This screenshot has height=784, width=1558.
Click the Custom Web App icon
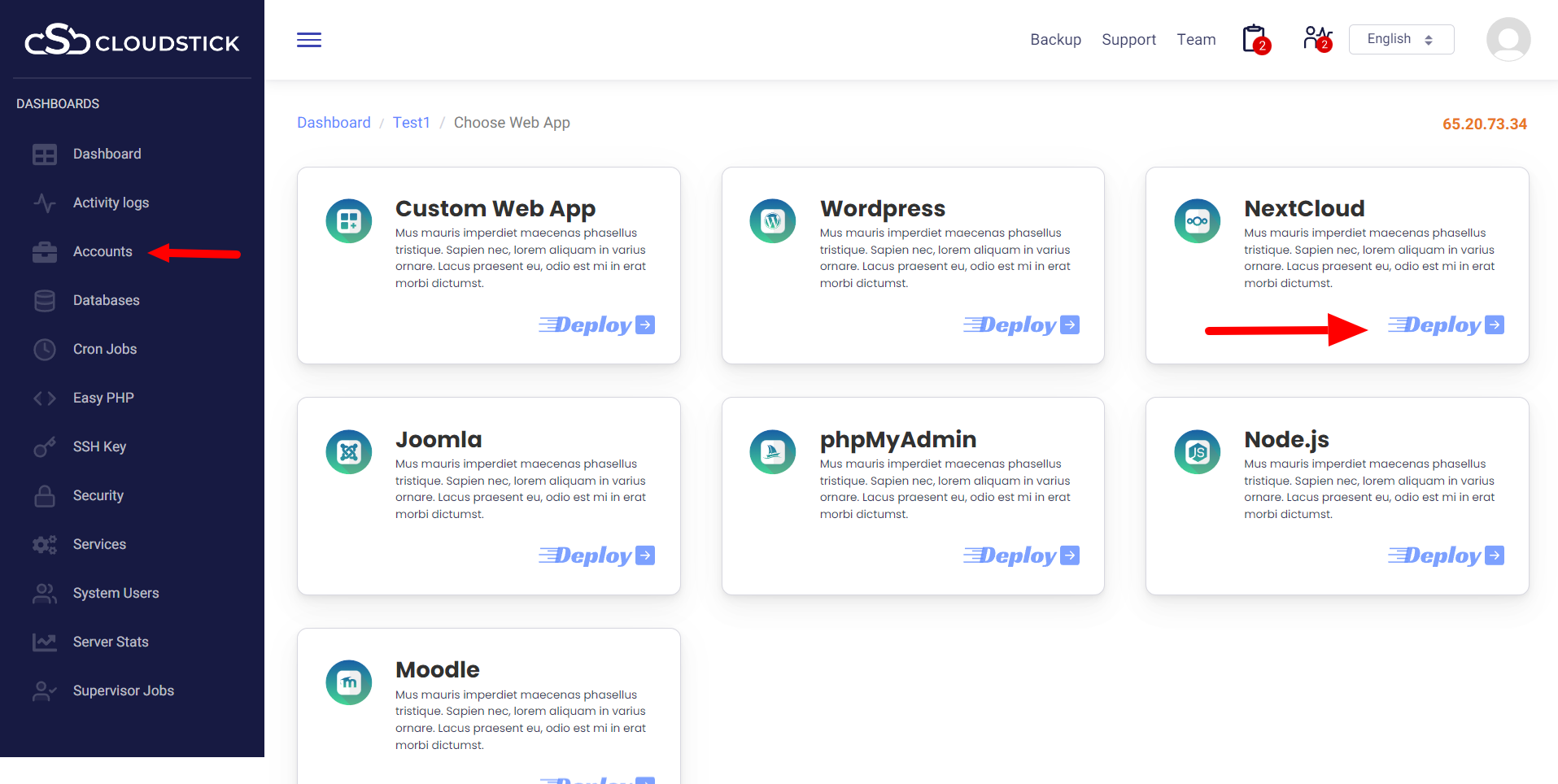(349, 220)
